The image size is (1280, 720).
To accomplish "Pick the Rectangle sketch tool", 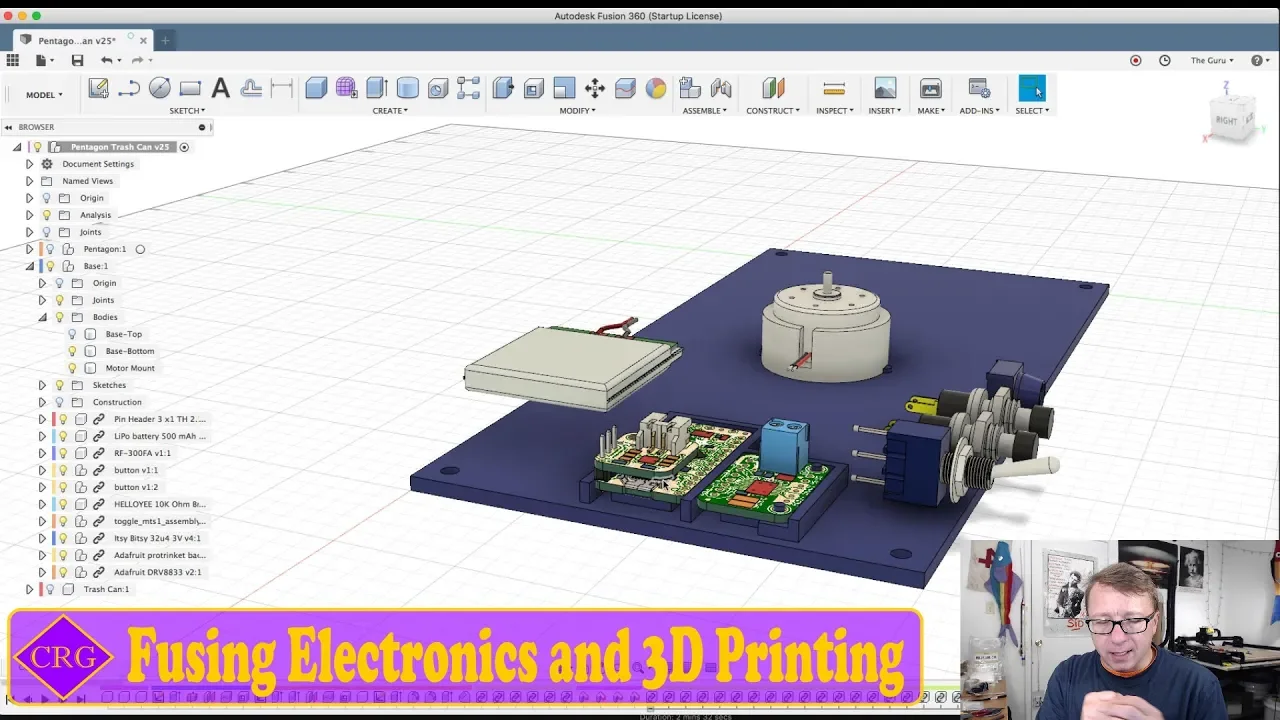I will [190, 88].
